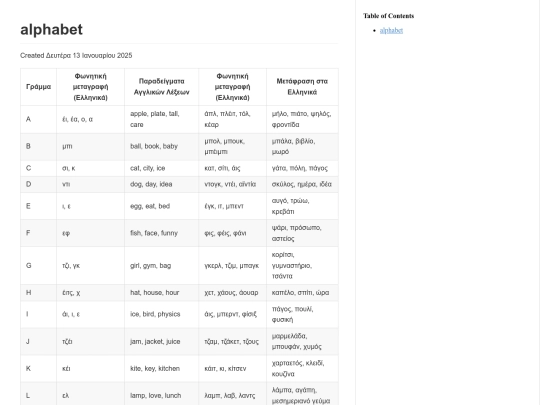Select the 'ice, bird, physics' cell
Image resolution: width=540 pixels, height=405 pixels.
[x=162, y=314]
